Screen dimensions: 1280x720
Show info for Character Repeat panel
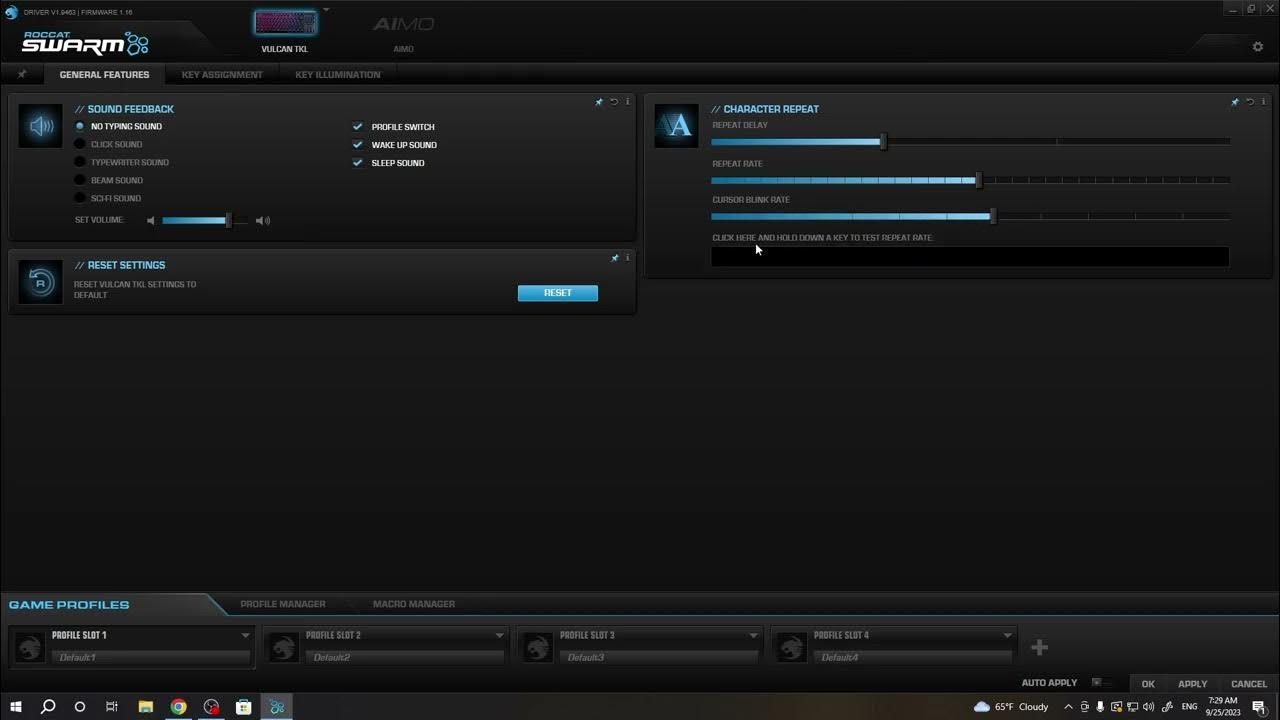click(x=1263, y=102)
